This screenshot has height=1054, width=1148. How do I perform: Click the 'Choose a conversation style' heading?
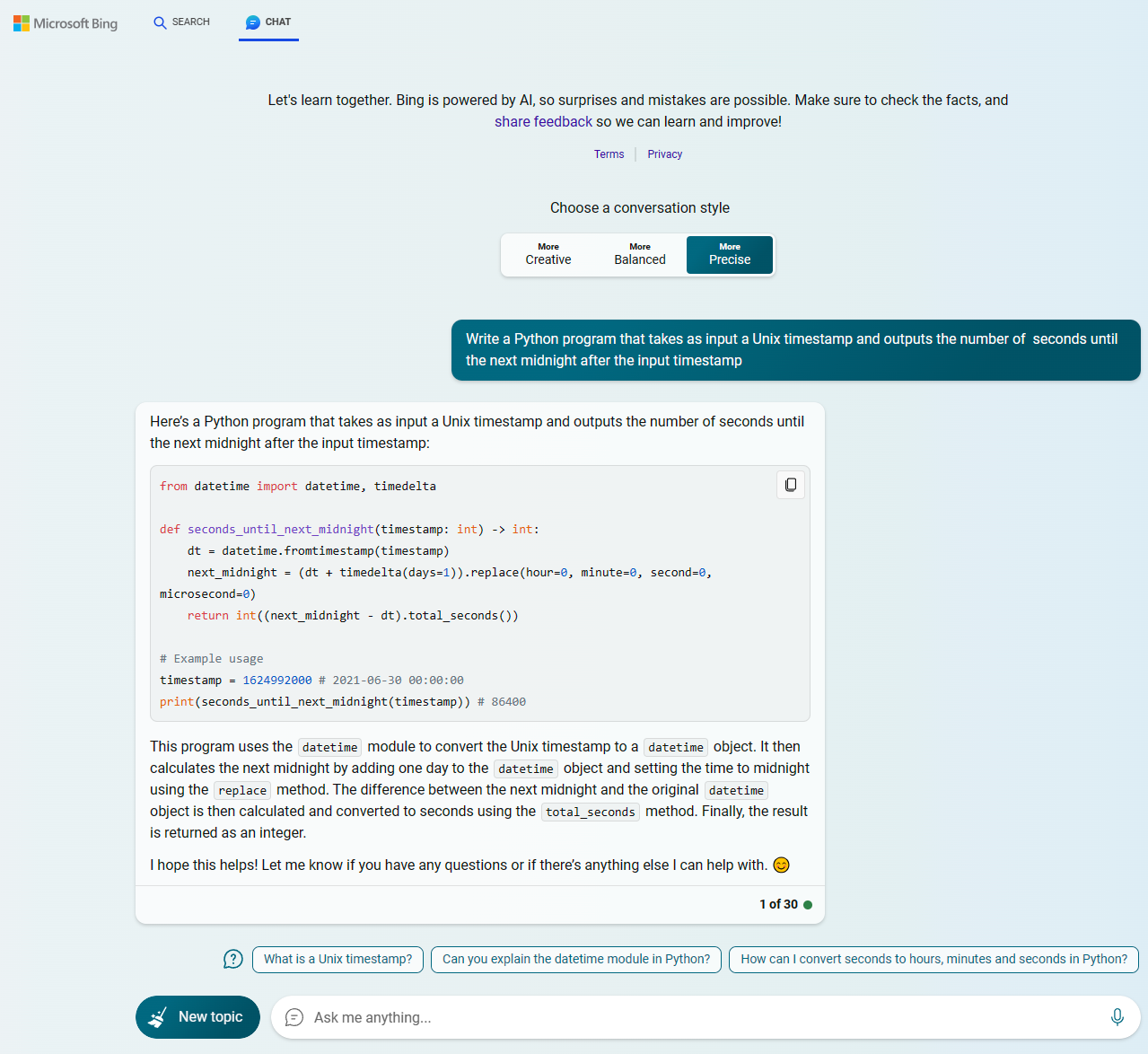(640, 208)
